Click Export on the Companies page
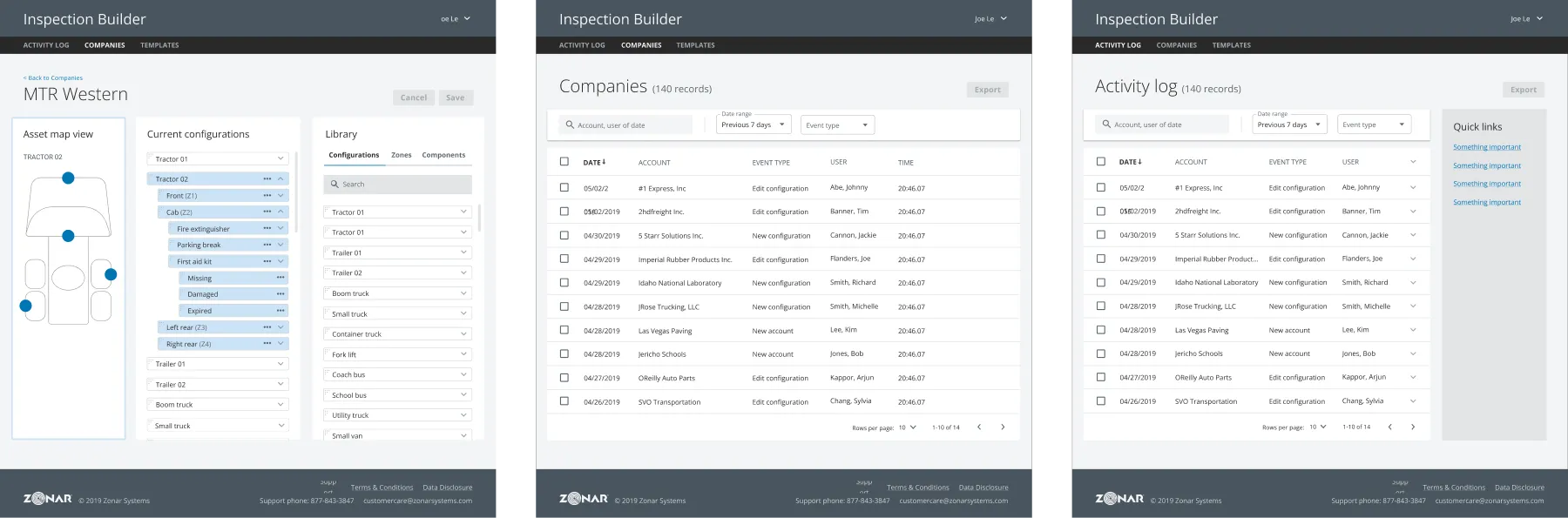Image resolution: width=1568 pixels, height=518 pixels. click(988, 90)
